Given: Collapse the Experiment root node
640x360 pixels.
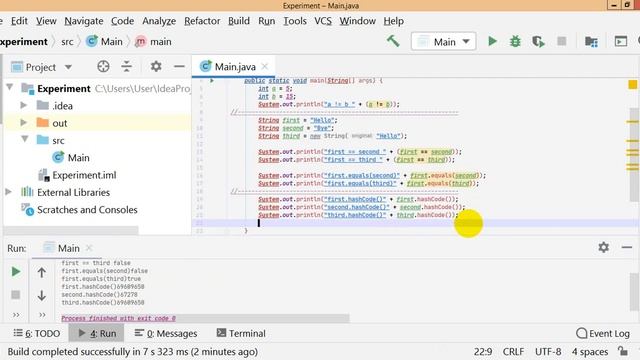Looking at the screenshot, I should click(x=10, y=87).
